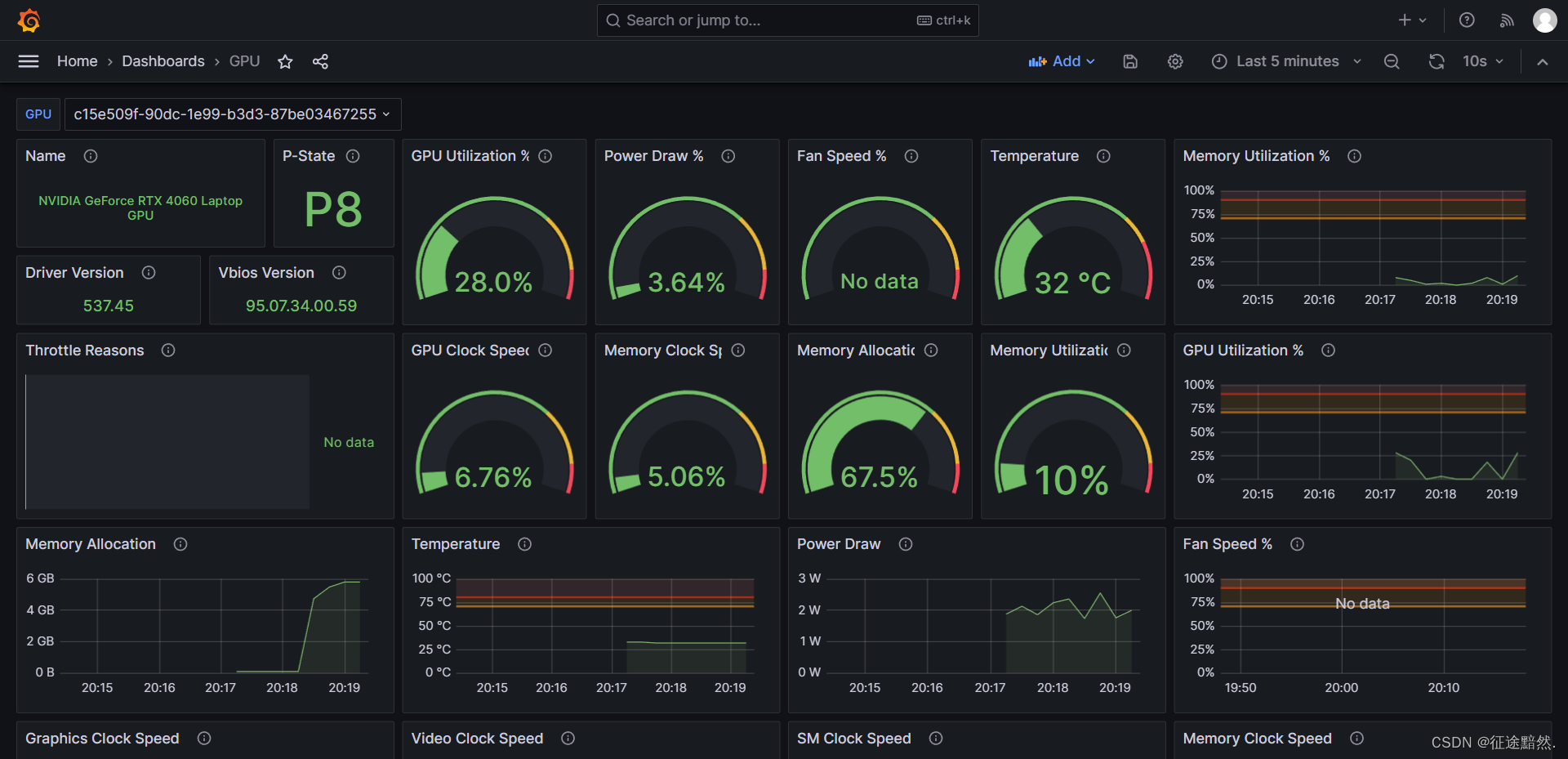Click the vbios 95.07.34.00.59 value

(x=301, y=306)
